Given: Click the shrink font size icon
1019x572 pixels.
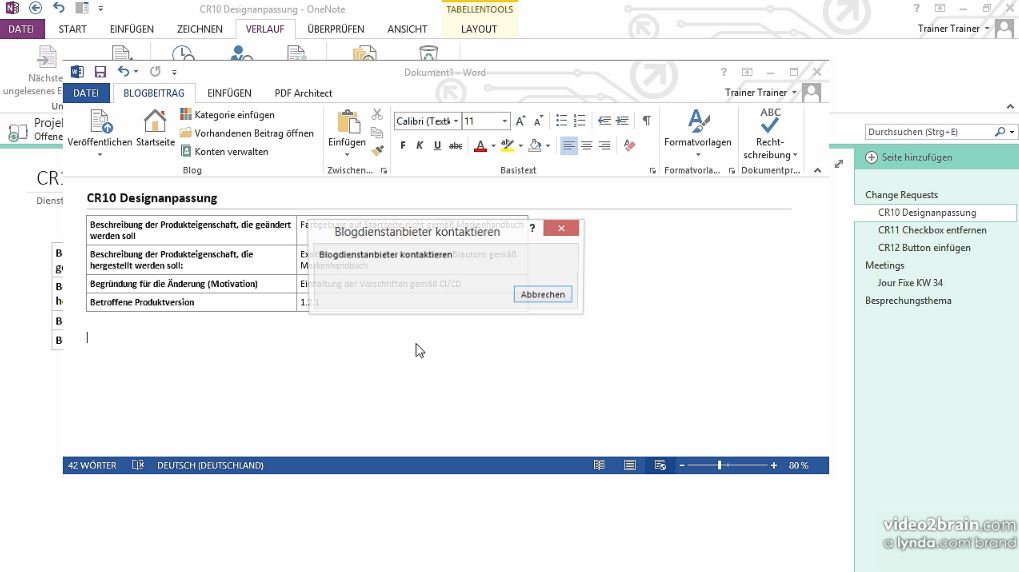Looking at the screenshot, I should 538,121.
